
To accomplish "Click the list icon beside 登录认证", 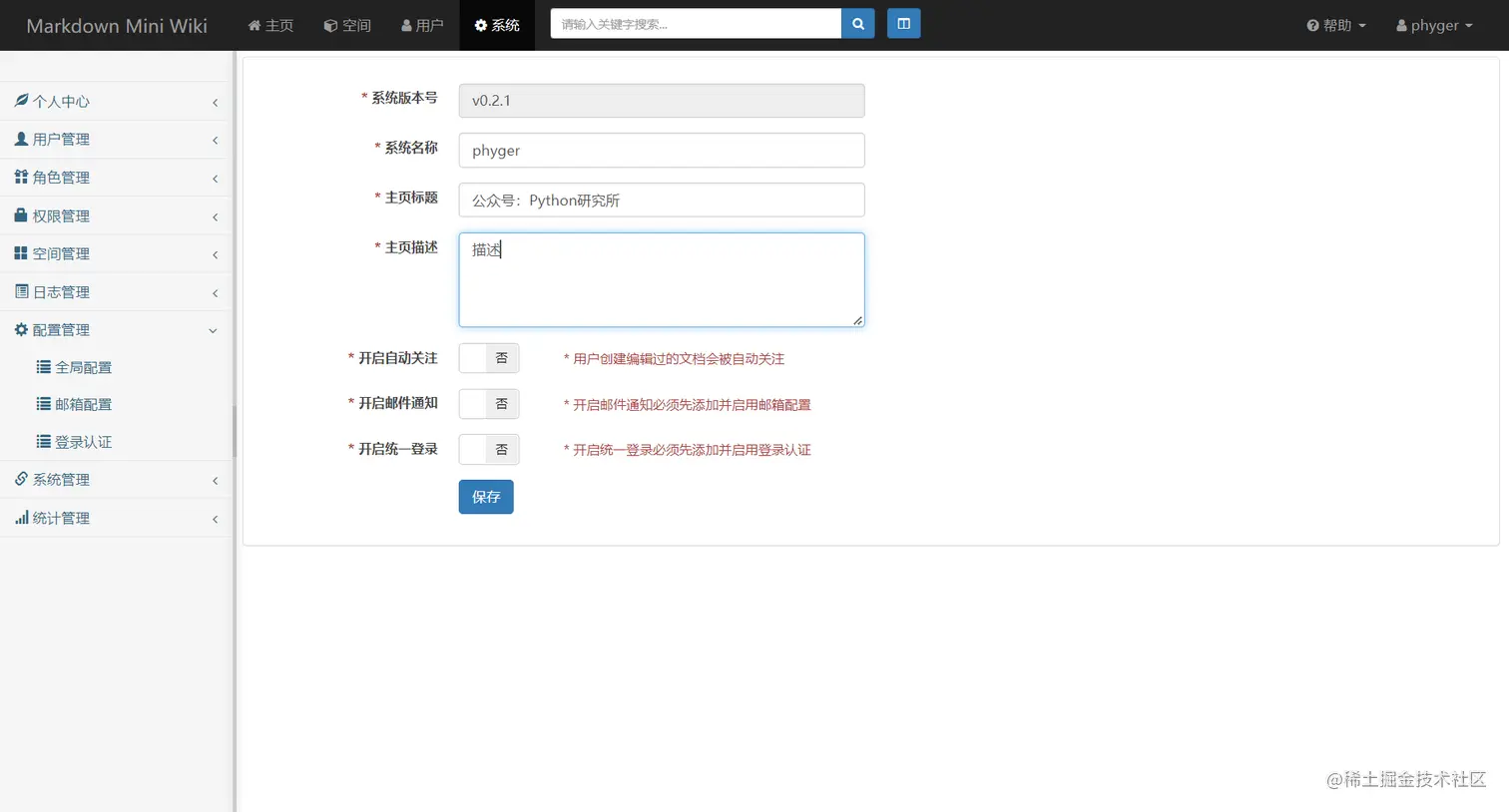I will [44, 442].
